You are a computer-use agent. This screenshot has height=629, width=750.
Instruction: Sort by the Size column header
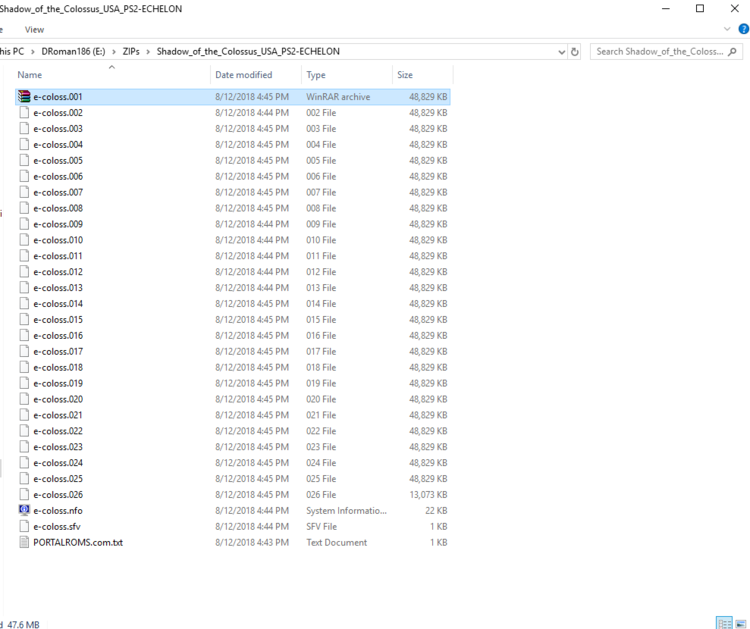(405, 75)
